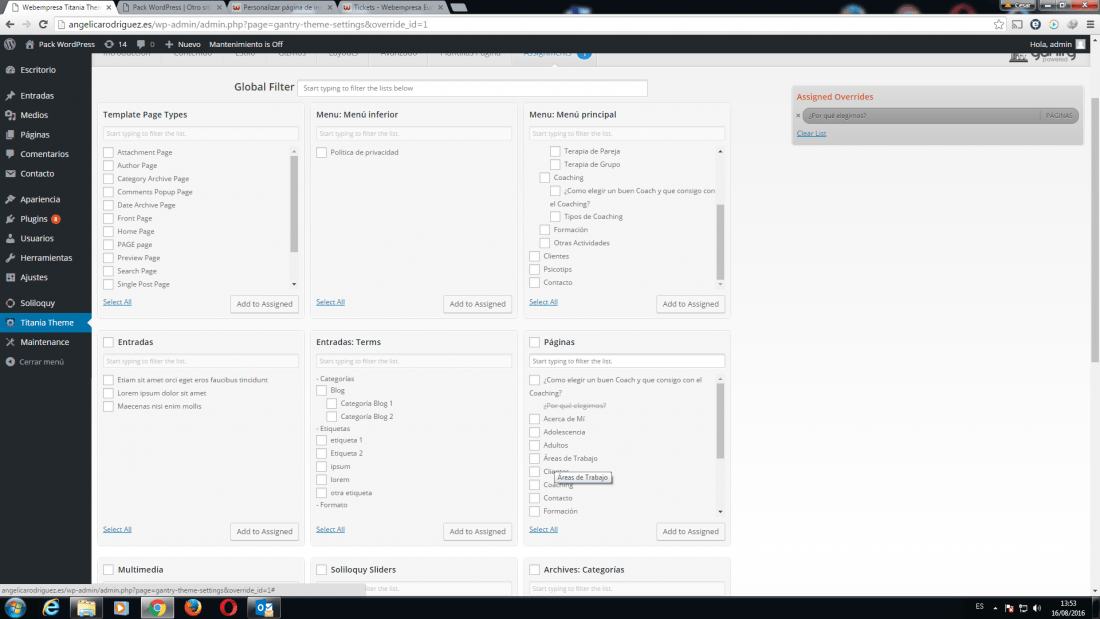Switch to Pack WordPress browser tab
1100x619 pixels.
coord(171,7)
